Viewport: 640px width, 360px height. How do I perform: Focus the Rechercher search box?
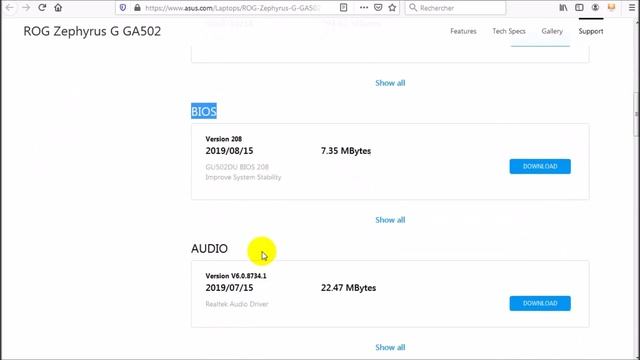pos(456,8)
